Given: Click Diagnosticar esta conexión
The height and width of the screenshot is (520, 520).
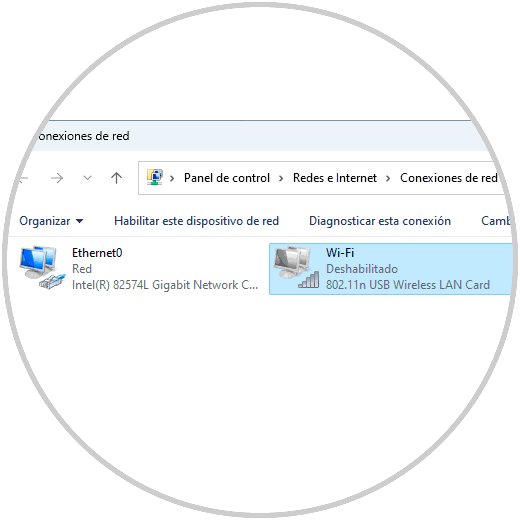Looking at the screenshot, I should click(380, 221).
